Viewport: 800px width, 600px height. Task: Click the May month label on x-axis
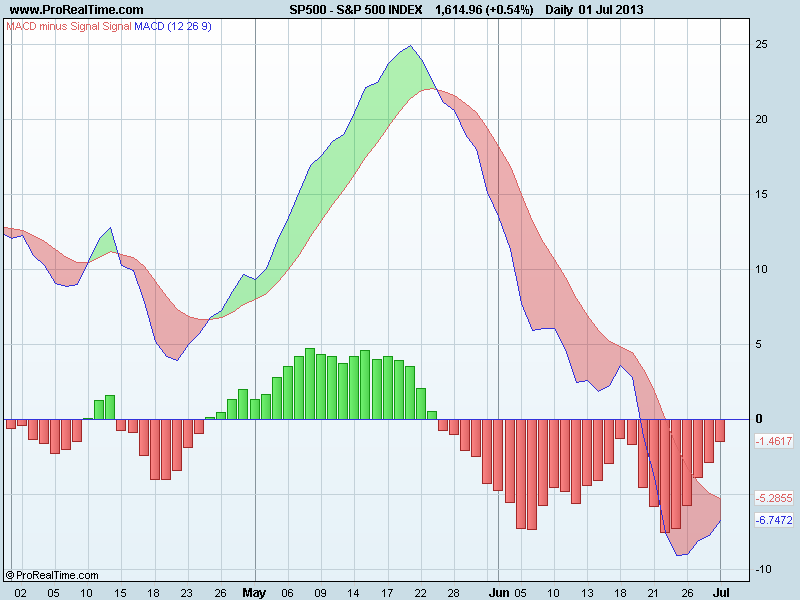254,592
